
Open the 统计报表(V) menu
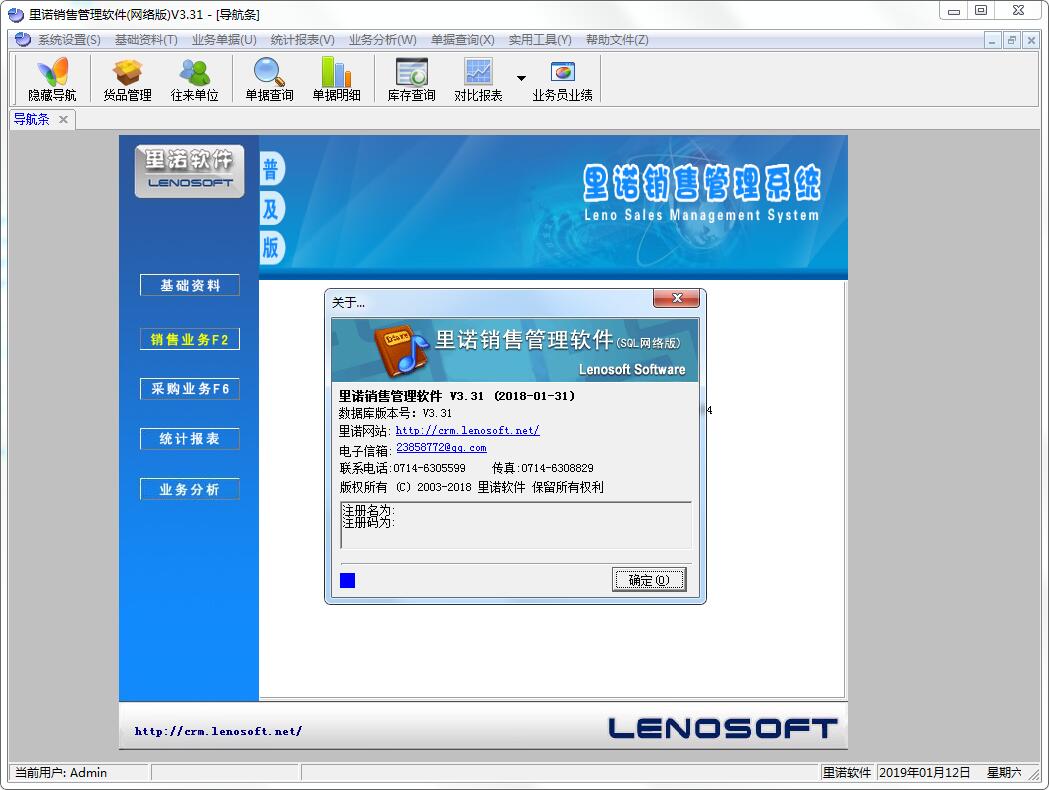(x=302, y=39)
